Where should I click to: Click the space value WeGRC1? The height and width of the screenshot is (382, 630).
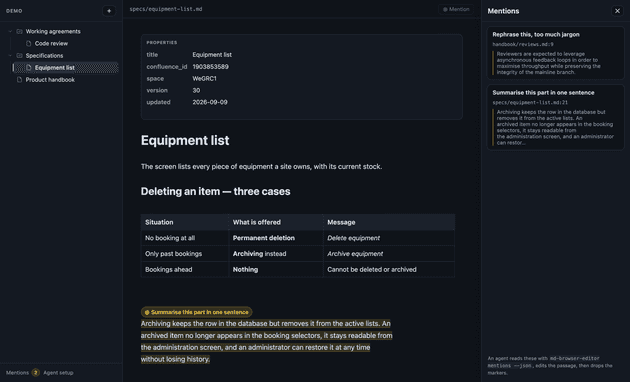[x=204, y=79]
